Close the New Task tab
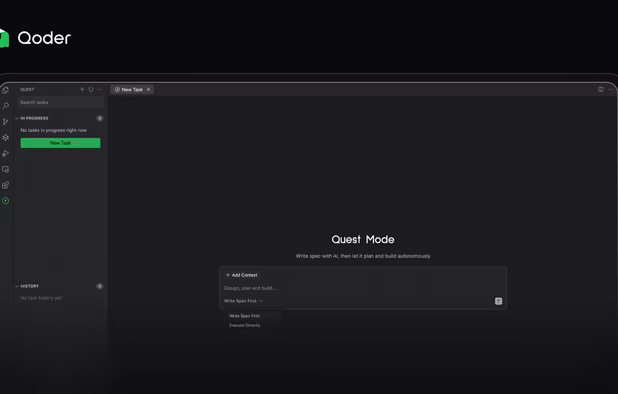Viewport: 618px width, 394px height. (149, 89)
